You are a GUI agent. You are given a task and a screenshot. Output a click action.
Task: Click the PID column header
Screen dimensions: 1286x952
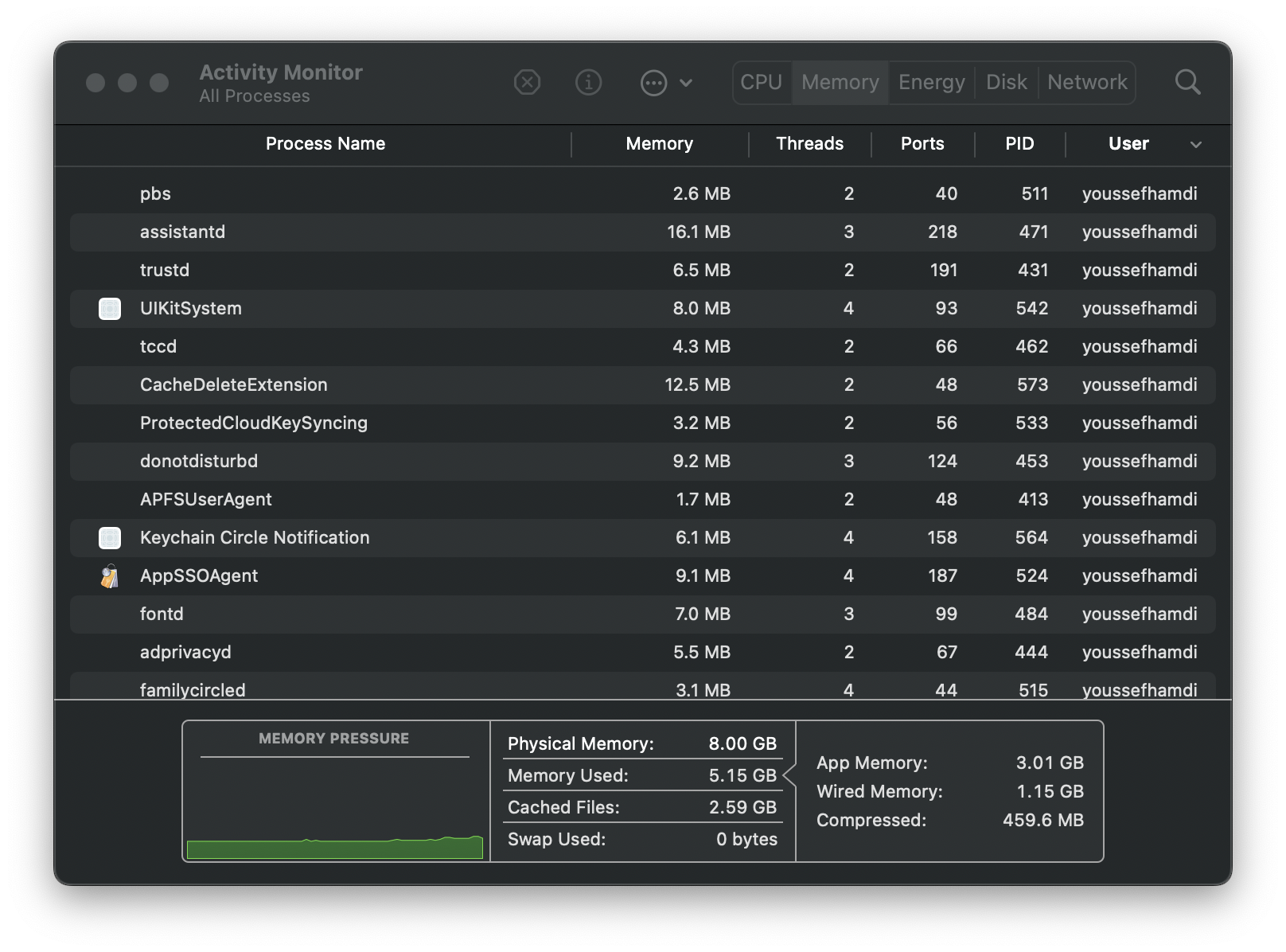(x=1019, y=144)
